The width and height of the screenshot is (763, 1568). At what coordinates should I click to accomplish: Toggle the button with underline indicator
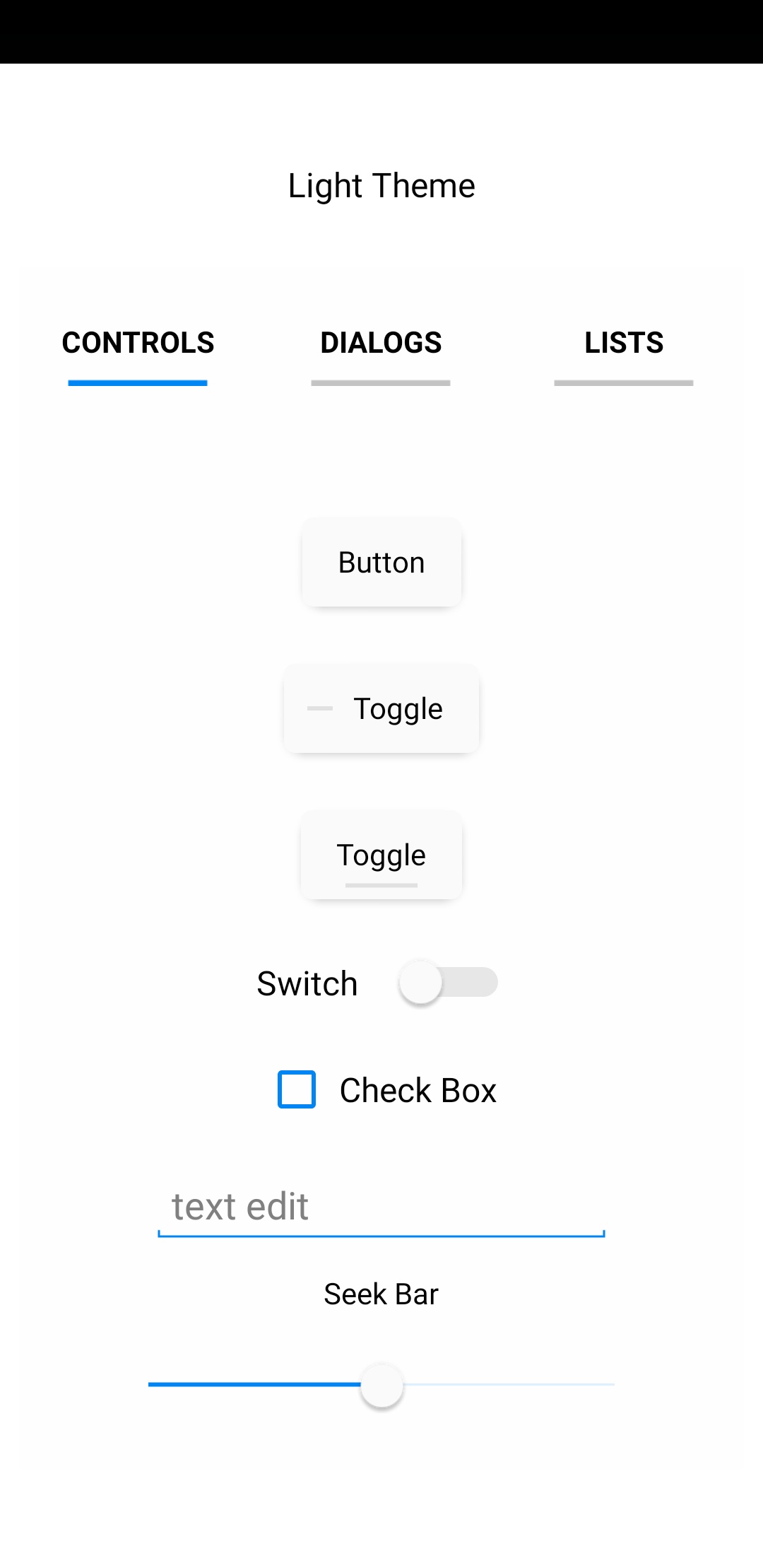pos(381,855)
